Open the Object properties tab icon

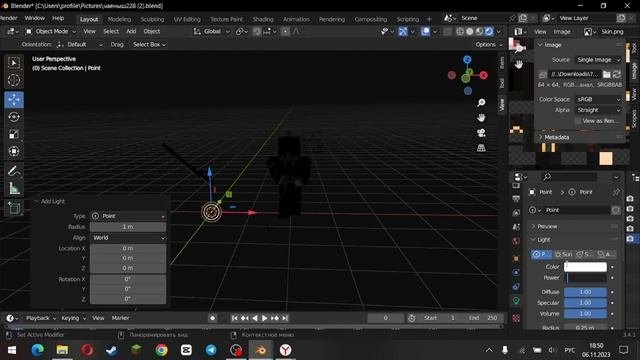pos(516,258)
